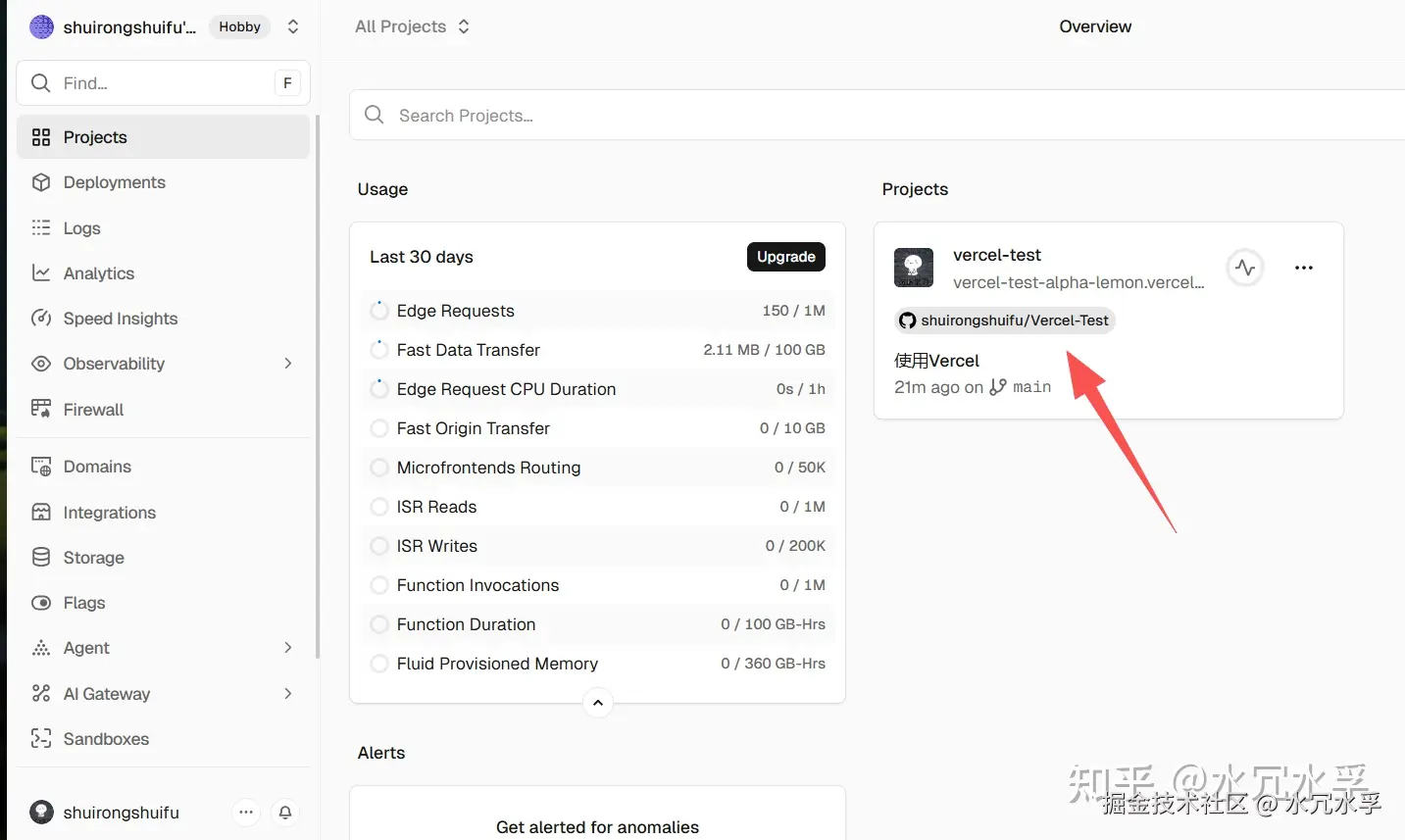The width and height of the screenshot is (1405, 840).
Task: Open the shuirongshuifu/Vercel-Test GitHub repo link
Action: 1005,321
